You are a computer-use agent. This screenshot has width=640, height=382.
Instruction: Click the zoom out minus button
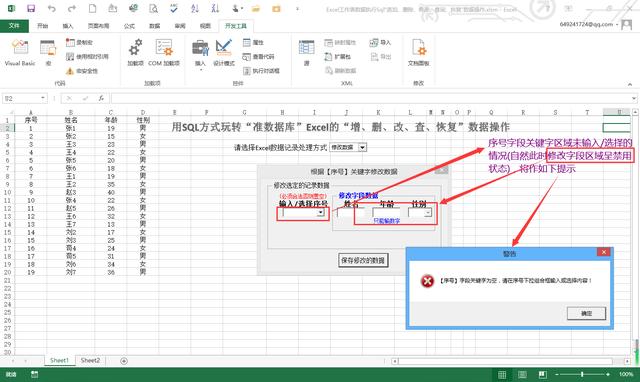click(557, 374)
